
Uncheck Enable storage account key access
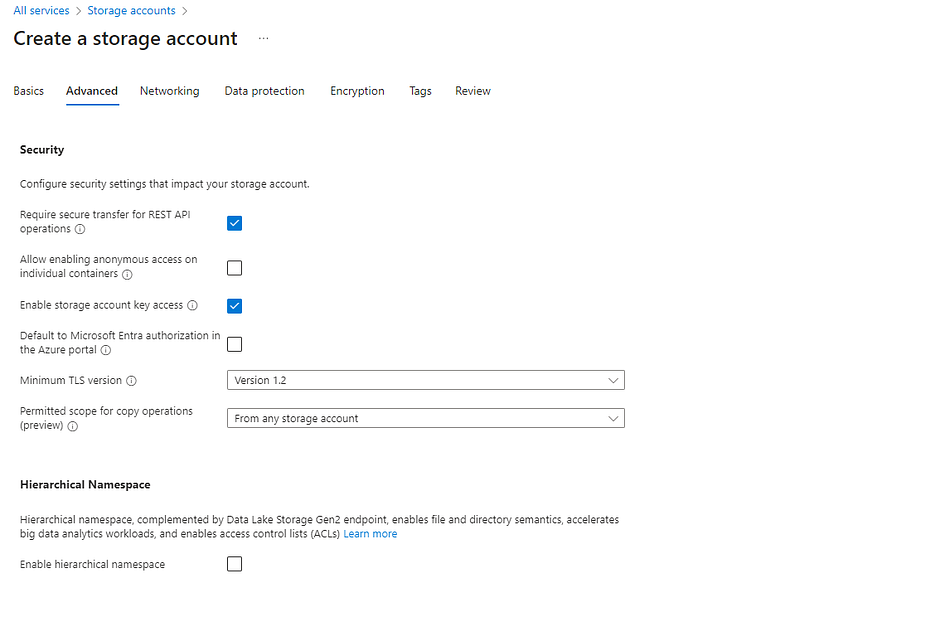[x=234, y=306]
